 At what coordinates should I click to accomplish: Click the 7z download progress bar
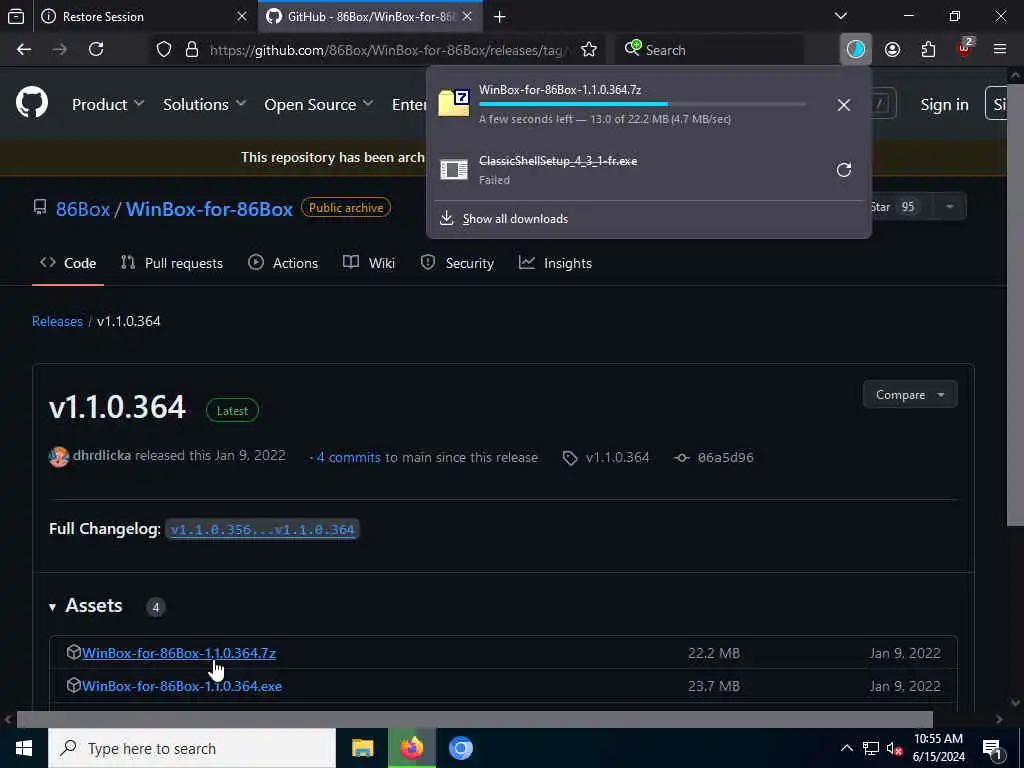[x=643, y=104]
